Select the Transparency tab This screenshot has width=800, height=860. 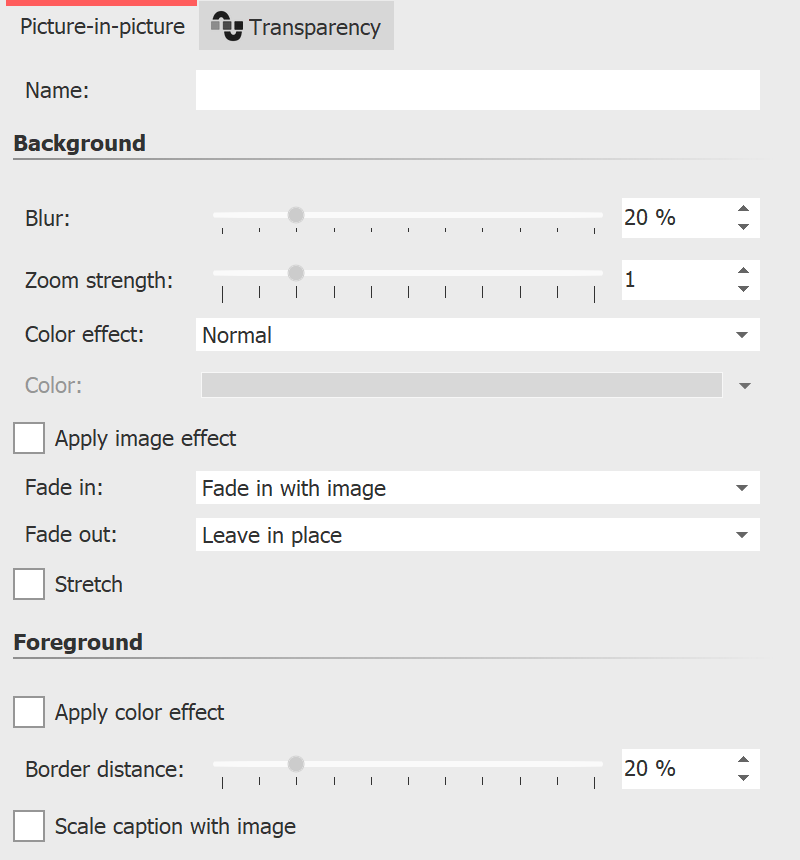295,26
